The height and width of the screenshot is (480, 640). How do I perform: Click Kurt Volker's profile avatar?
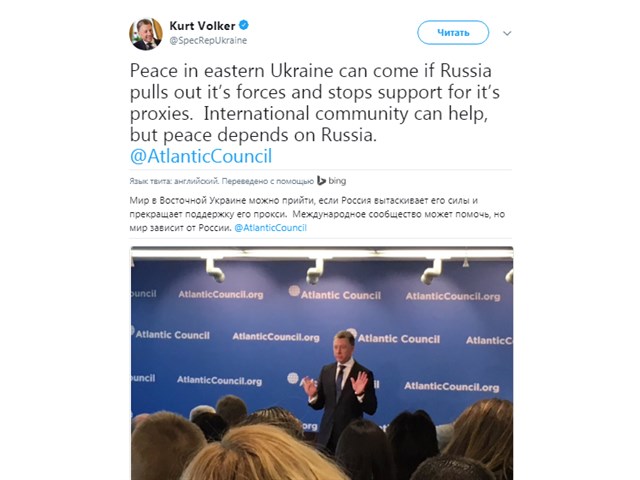146,34
